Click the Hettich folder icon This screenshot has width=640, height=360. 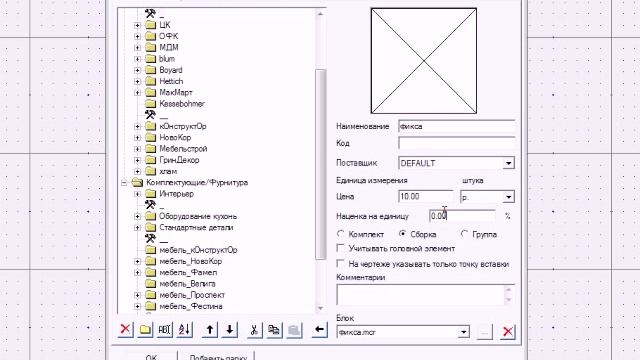(x=151, y=81)
